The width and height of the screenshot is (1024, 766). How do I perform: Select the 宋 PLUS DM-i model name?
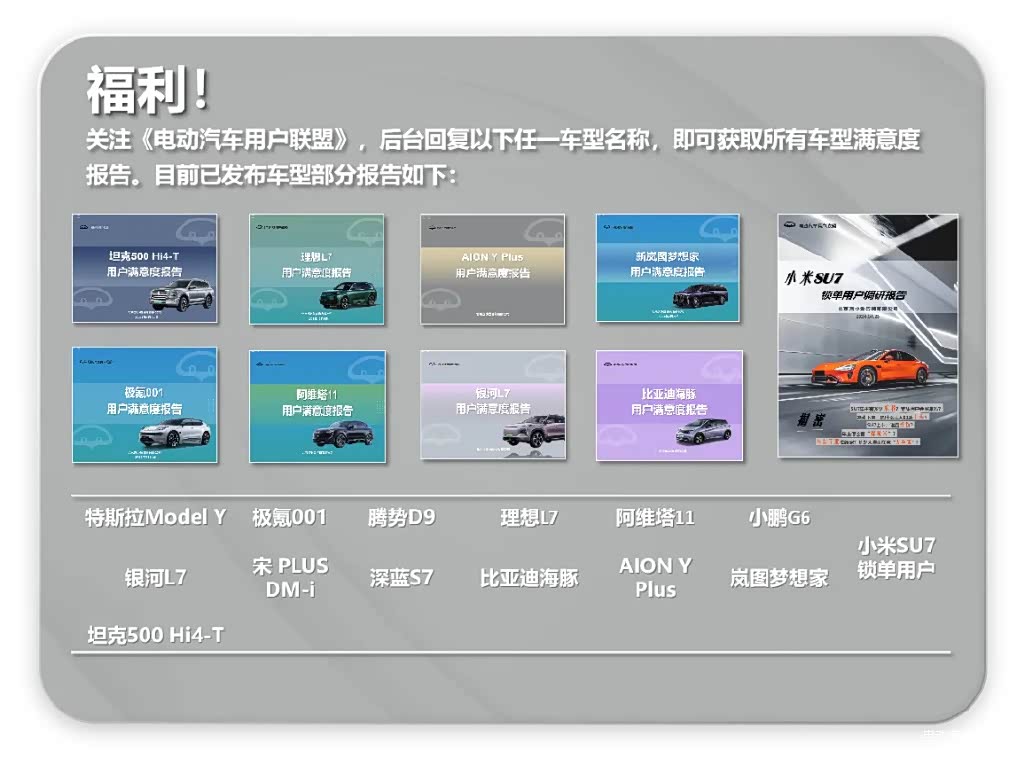290,577
